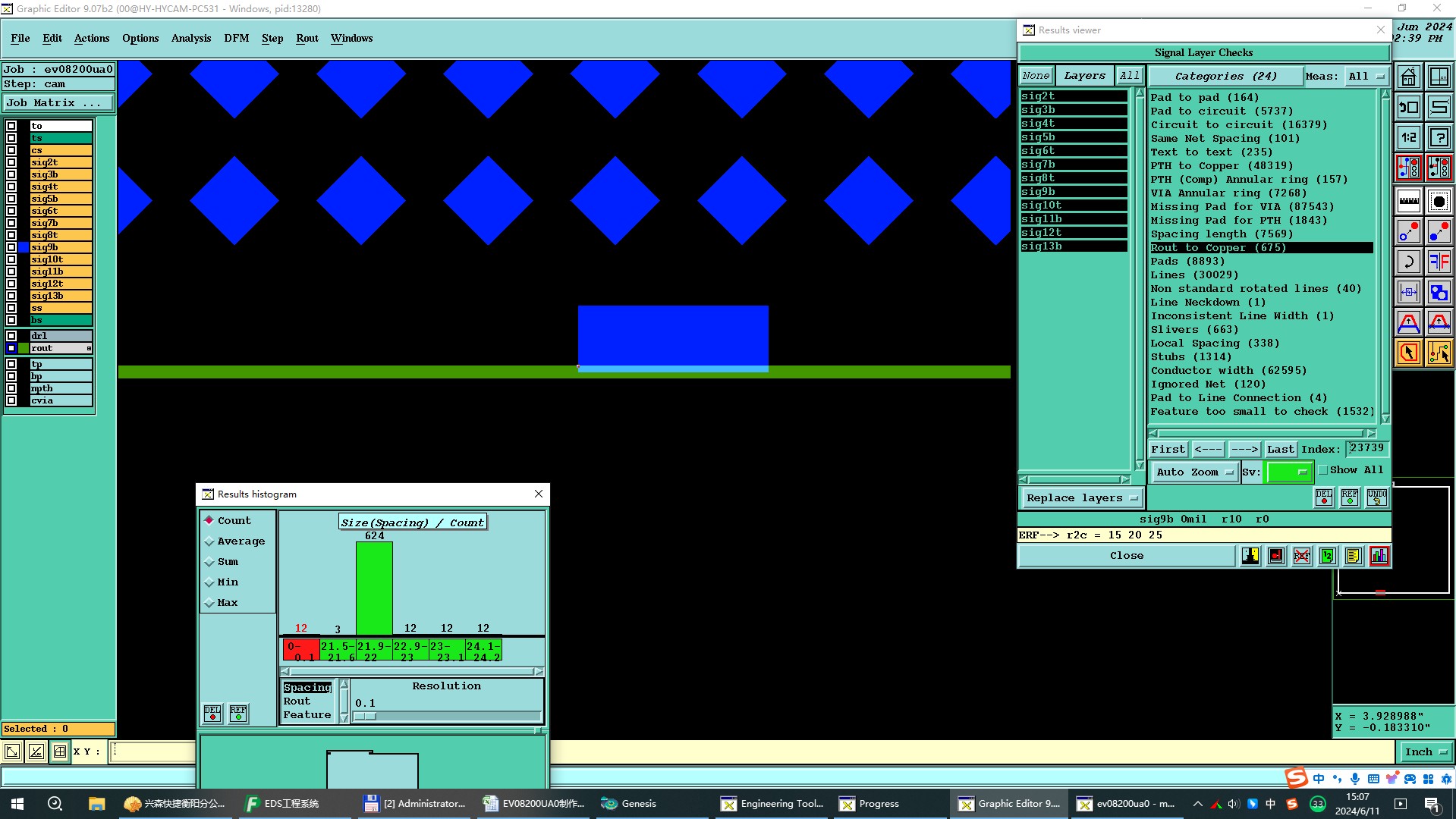Go to next result arrow button
Image resolution: width=1456 pixels, height=819 pixels.
1244,449
